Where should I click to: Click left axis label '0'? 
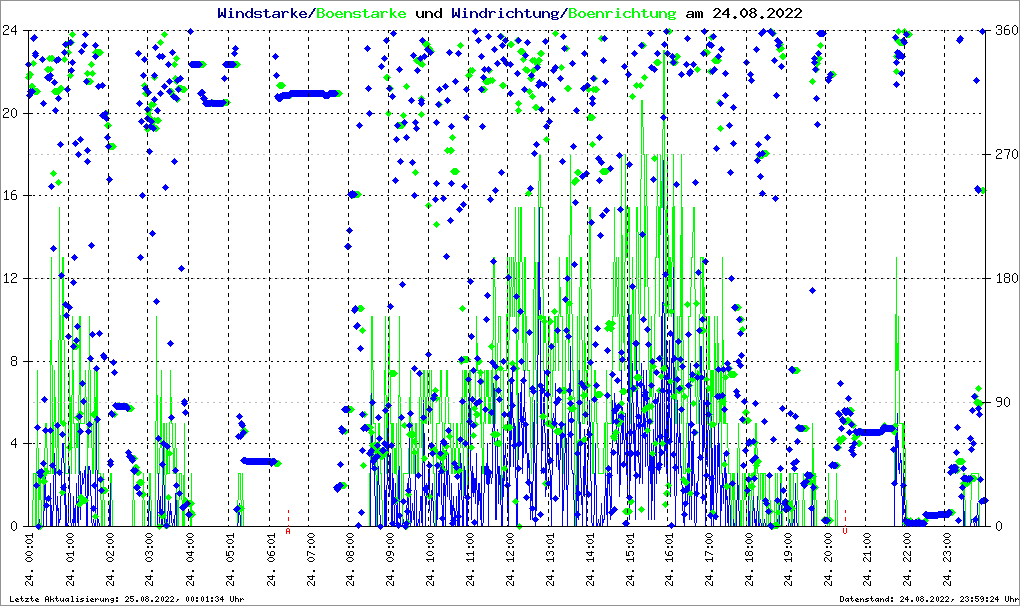pyautogui.click(x=13, y=526)
